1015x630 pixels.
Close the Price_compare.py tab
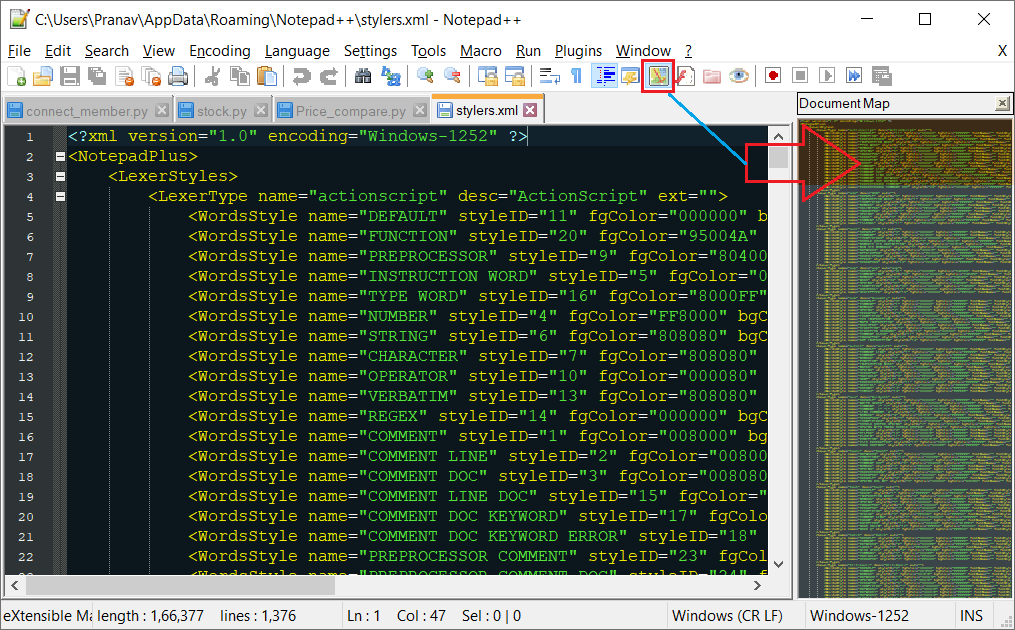419,111
